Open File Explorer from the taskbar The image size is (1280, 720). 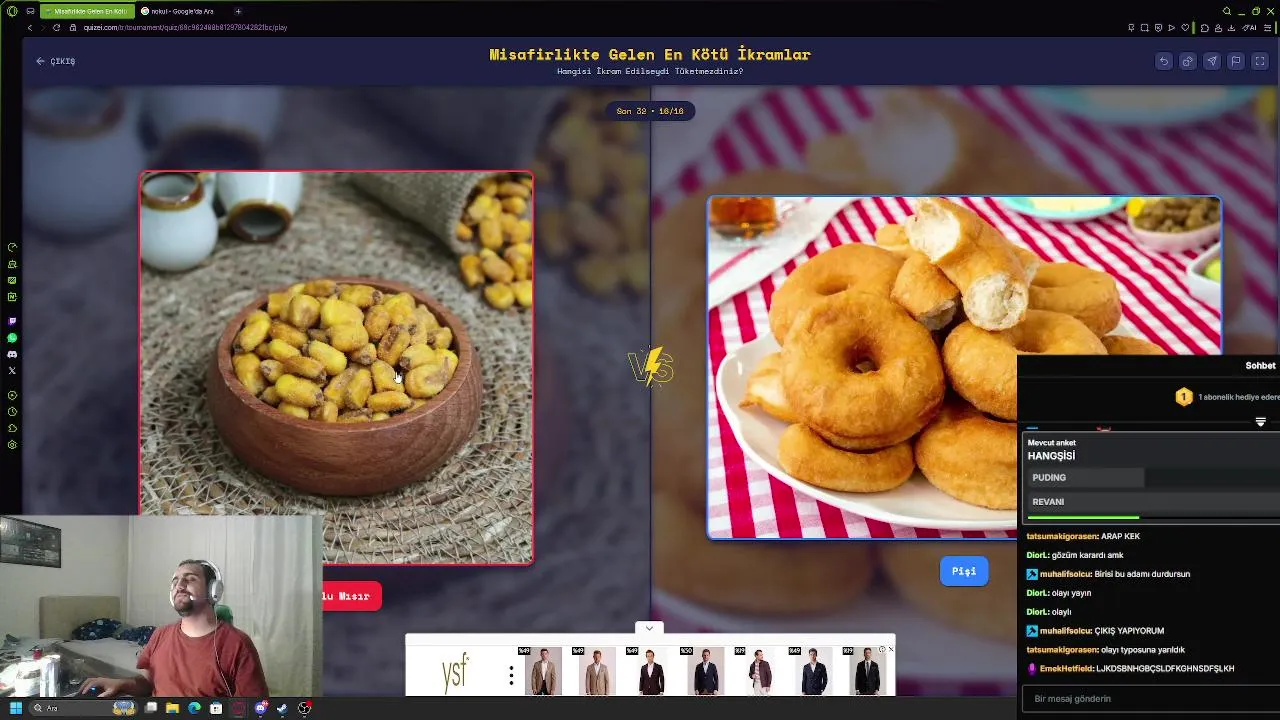pyautogui.click(x=172, y=708)
